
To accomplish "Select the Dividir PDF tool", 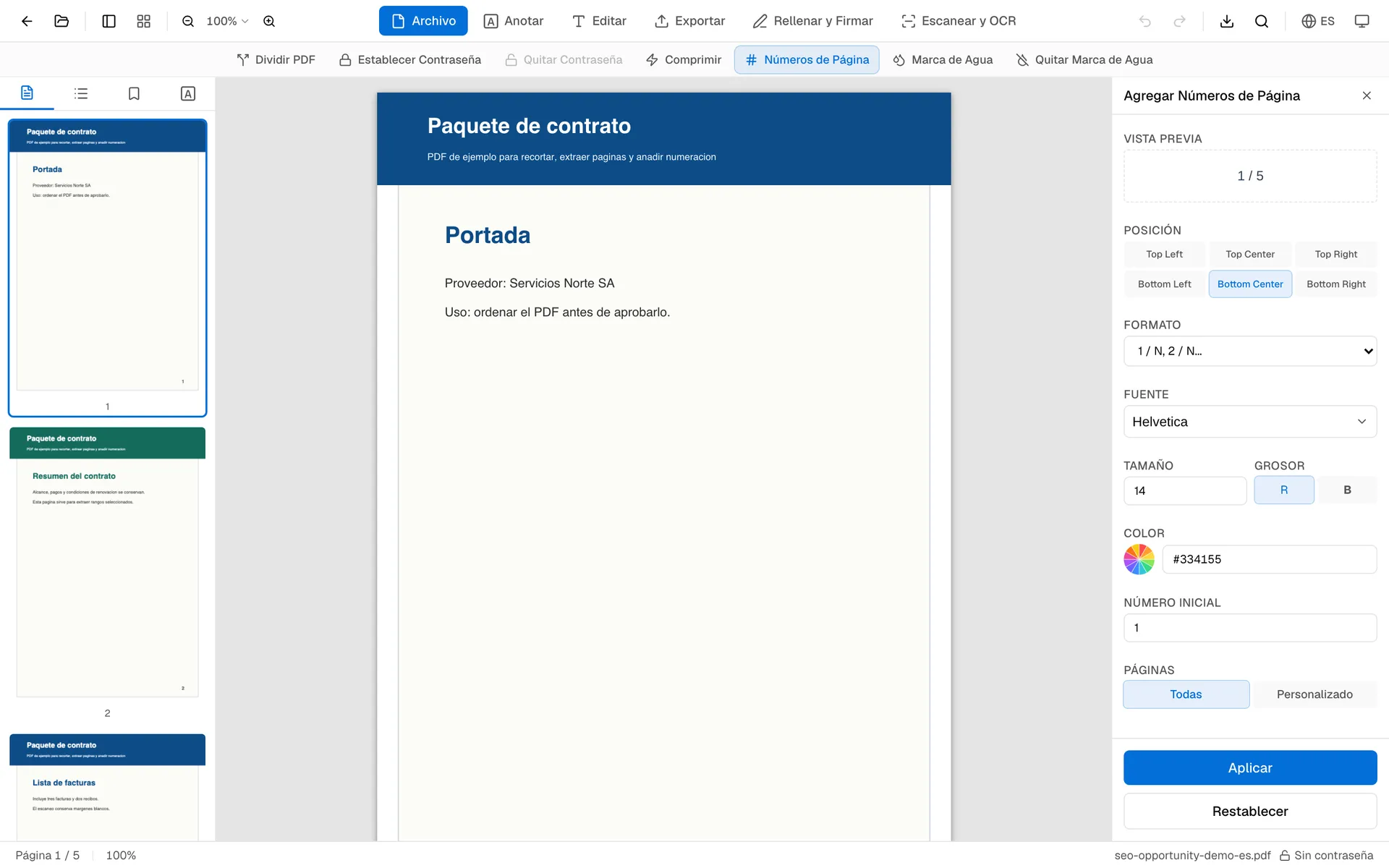I will click(276, 60).
